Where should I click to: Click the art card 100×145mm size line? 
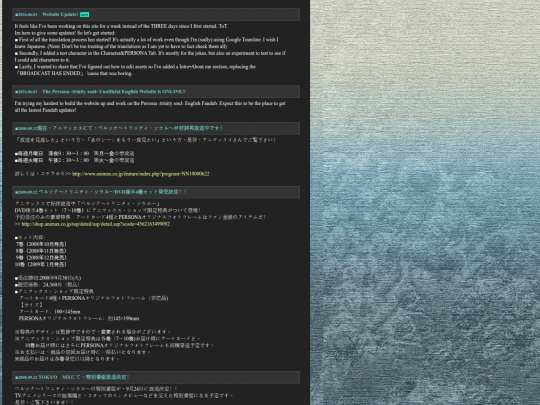pos(50,312)
